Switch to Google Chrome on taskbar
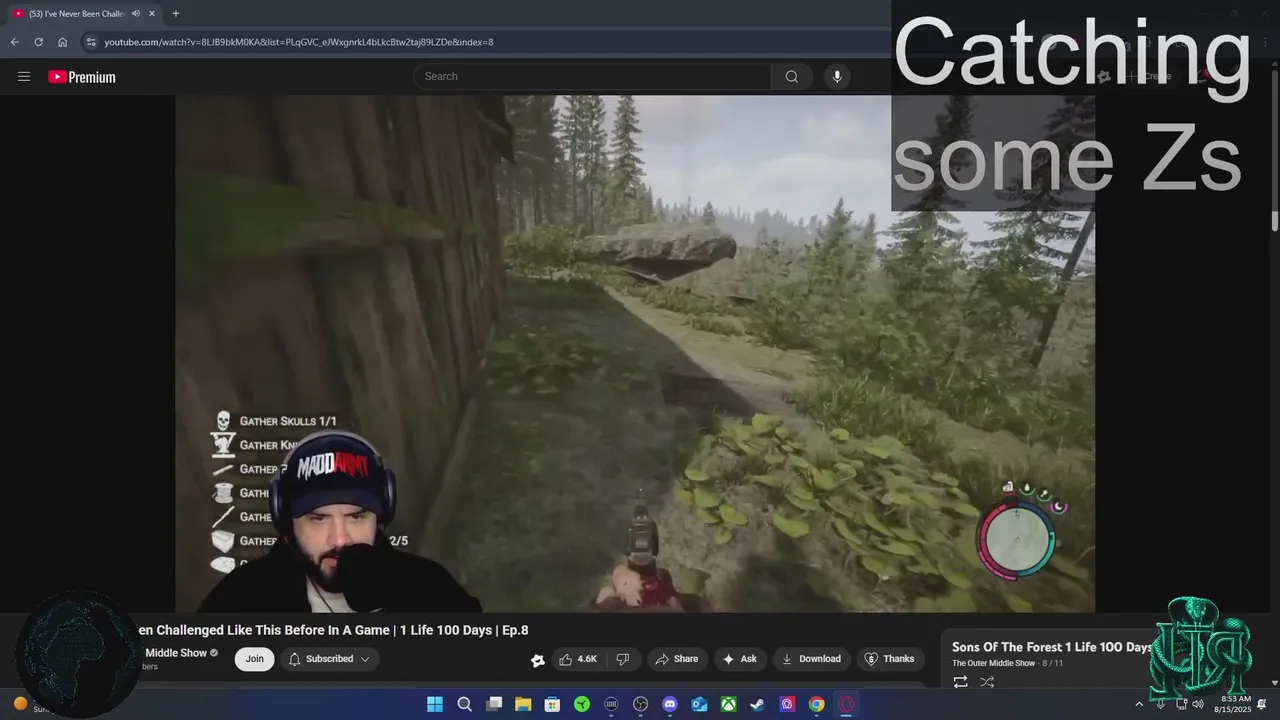This screenshot has height=720, width=1280. click(x=817, y=704)
